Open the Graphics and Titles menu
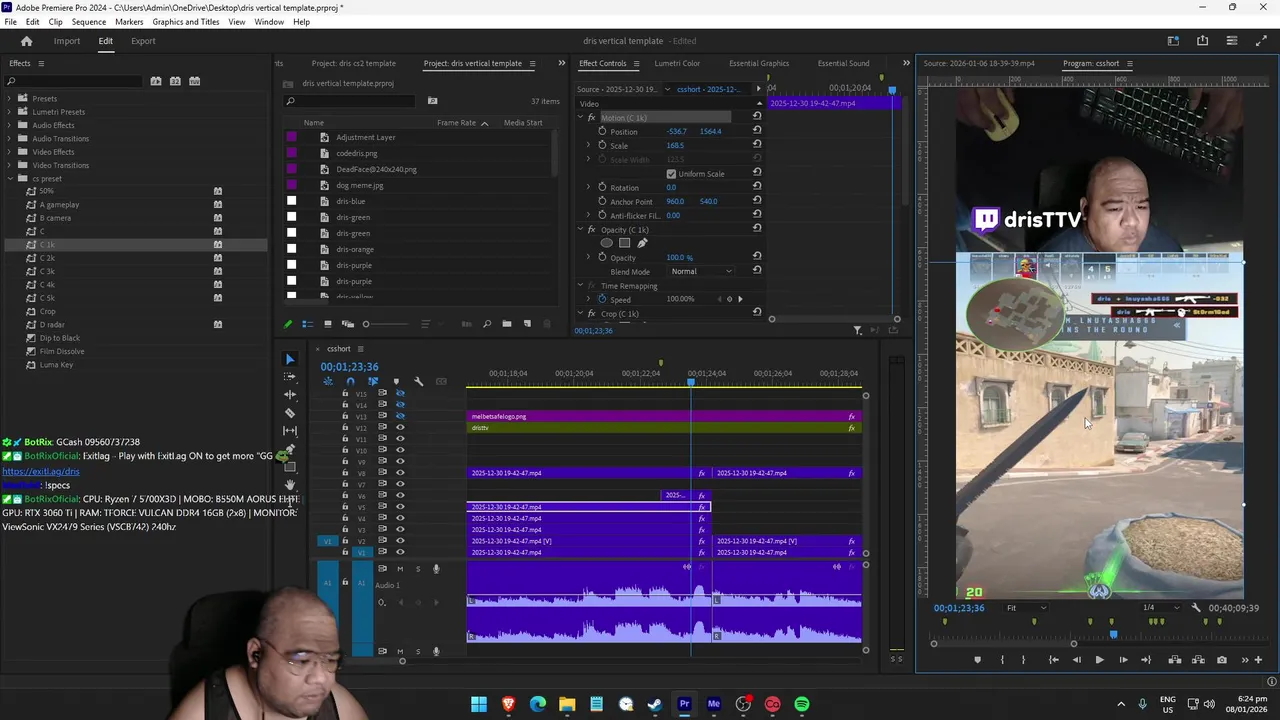The height and width of the screenshot is (720, 1280). pos(186,21)
